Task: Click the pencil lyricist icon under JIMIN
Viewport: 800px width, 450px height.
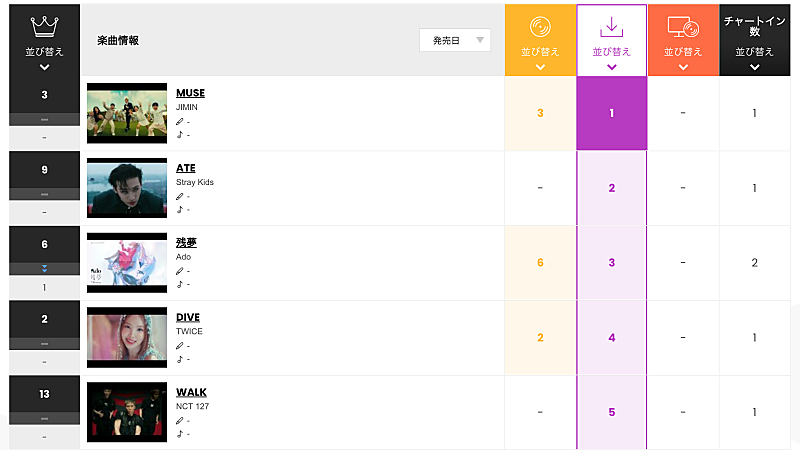Action: click(x=180, y=121)
